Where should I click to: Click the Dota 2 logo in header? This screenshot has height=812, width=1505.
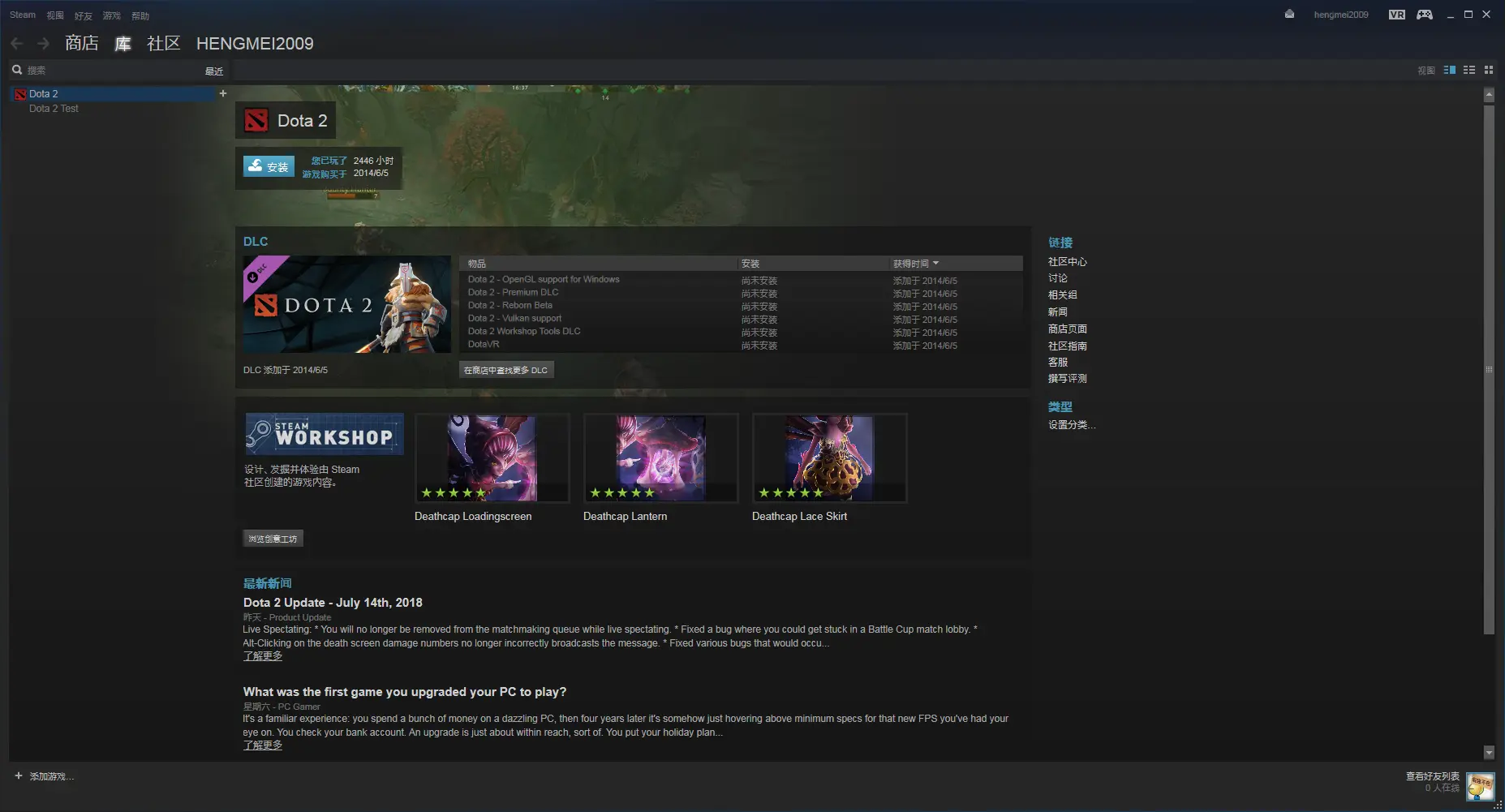(x=256, y=121)
